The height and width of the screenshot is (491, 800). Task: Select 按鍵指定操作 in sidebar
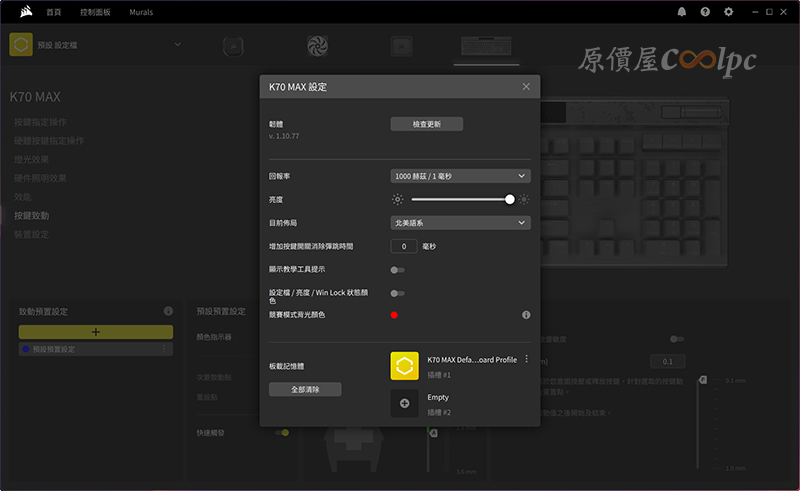tap(40, 122)
